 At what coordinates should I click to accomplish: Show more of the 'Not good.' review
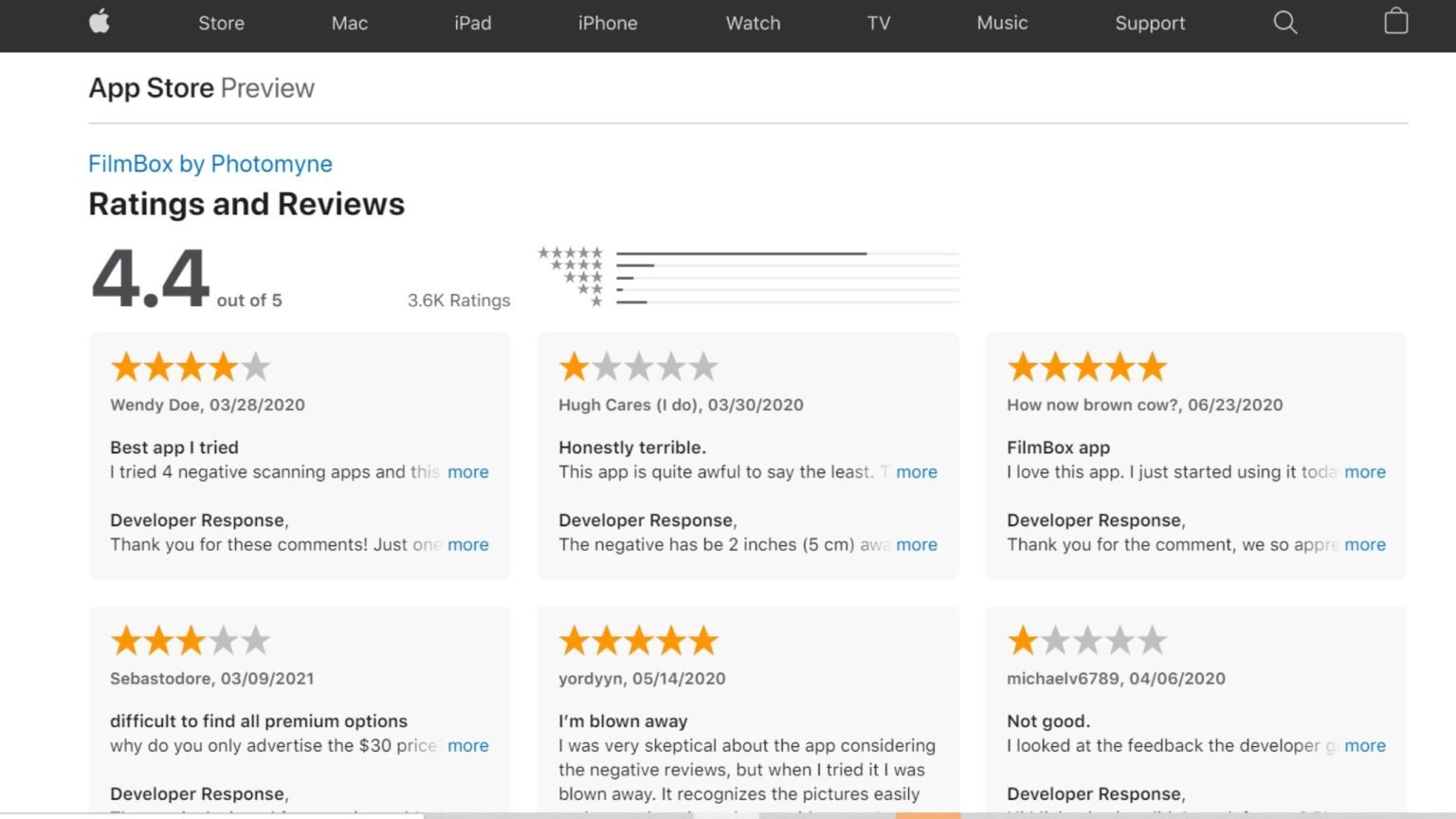(x=1364, y=746)
